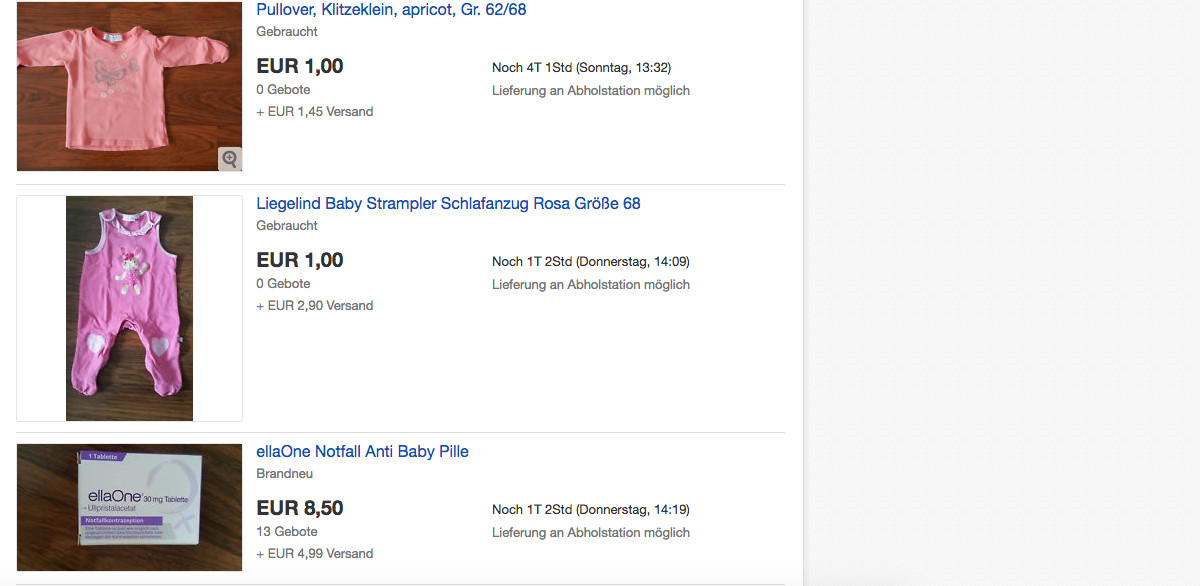Select the '13 Gebote' bid count
The width and height of the screenshot is (1200, 586).
coord(287,532)
